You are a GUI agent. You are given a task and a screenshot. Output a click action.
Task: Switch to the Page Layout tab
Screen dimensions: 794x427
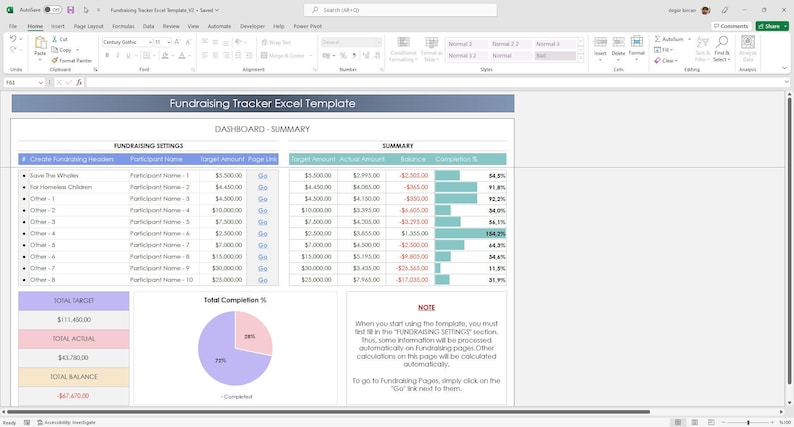coord(89,26)
